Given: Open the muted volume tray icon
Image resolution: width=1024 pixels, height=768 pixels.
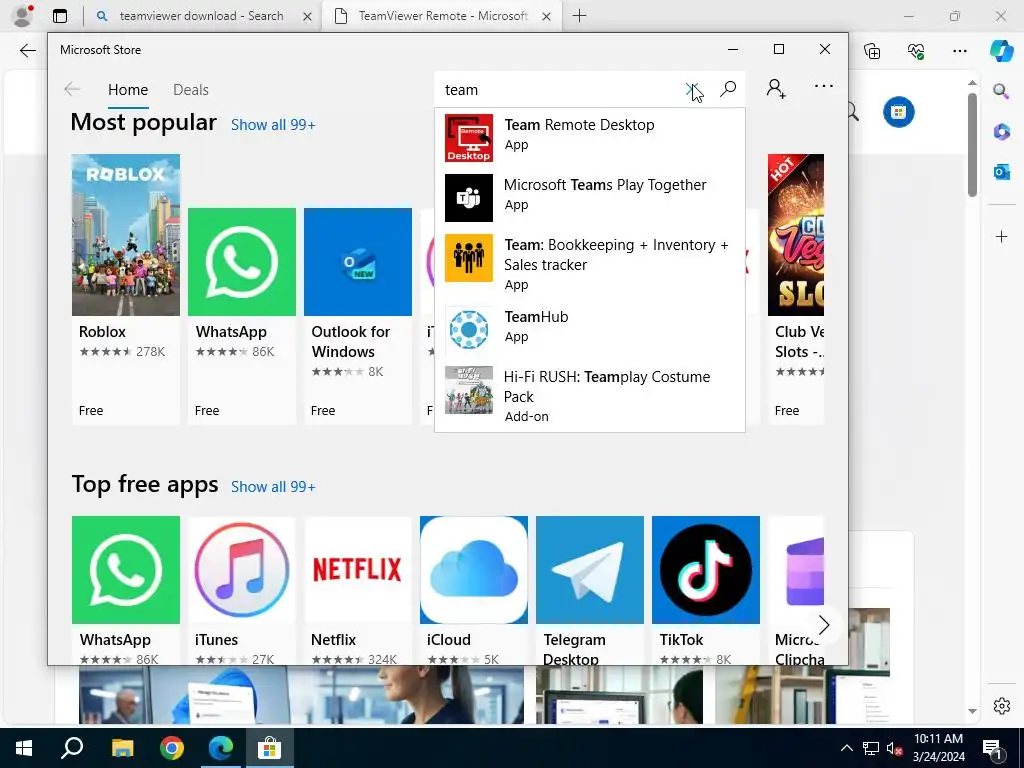Looking at the screenshot, I should (x=894, y=748).
